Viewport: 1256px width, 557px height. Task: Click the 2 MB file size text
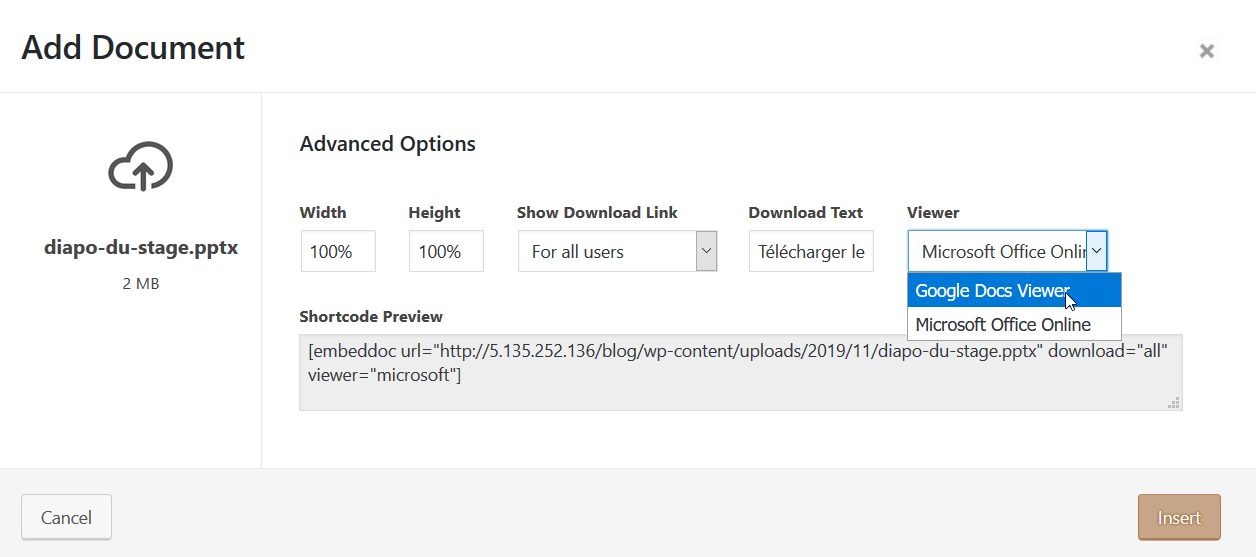click(141, 284)
